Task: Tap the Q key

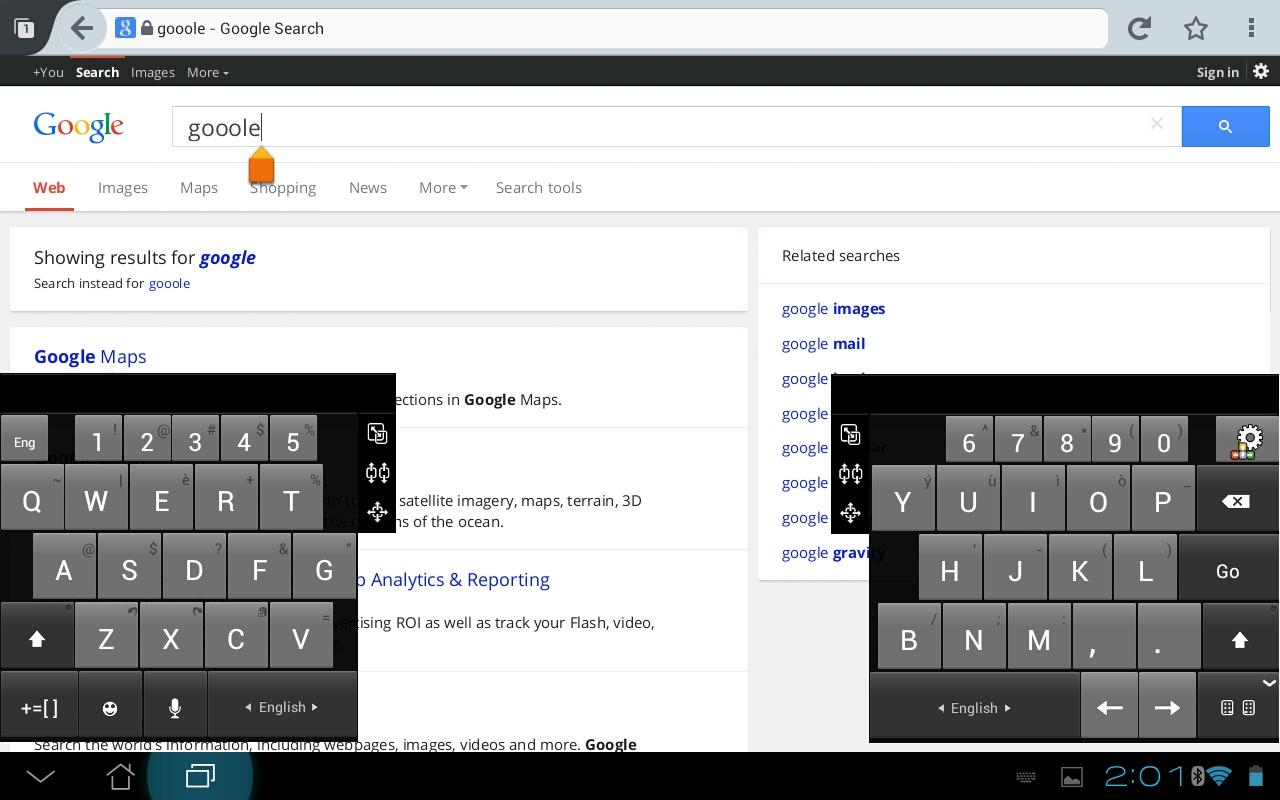Action: [x=31, y=499]
